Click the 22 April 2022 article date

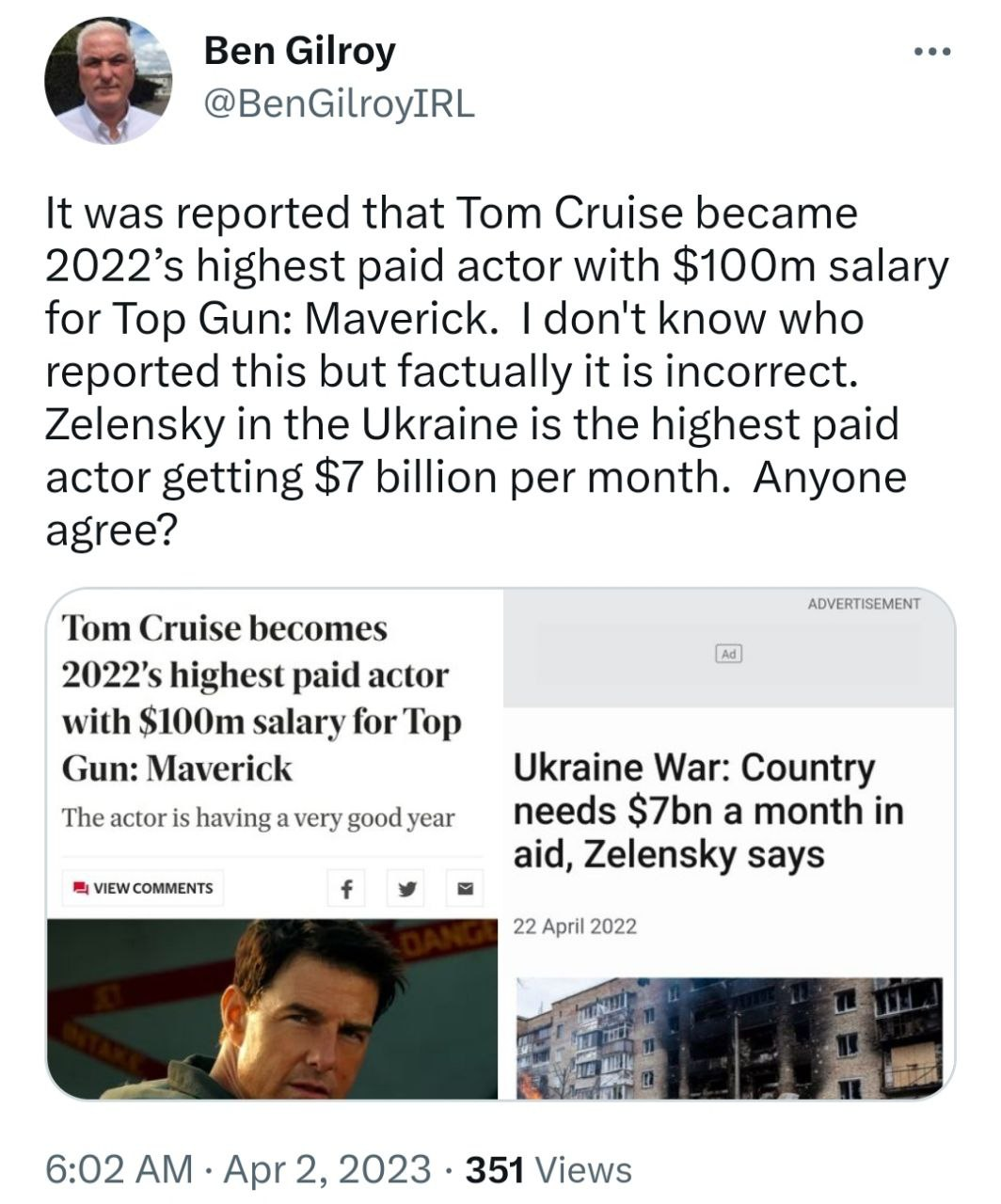click(x=575, y=927)
